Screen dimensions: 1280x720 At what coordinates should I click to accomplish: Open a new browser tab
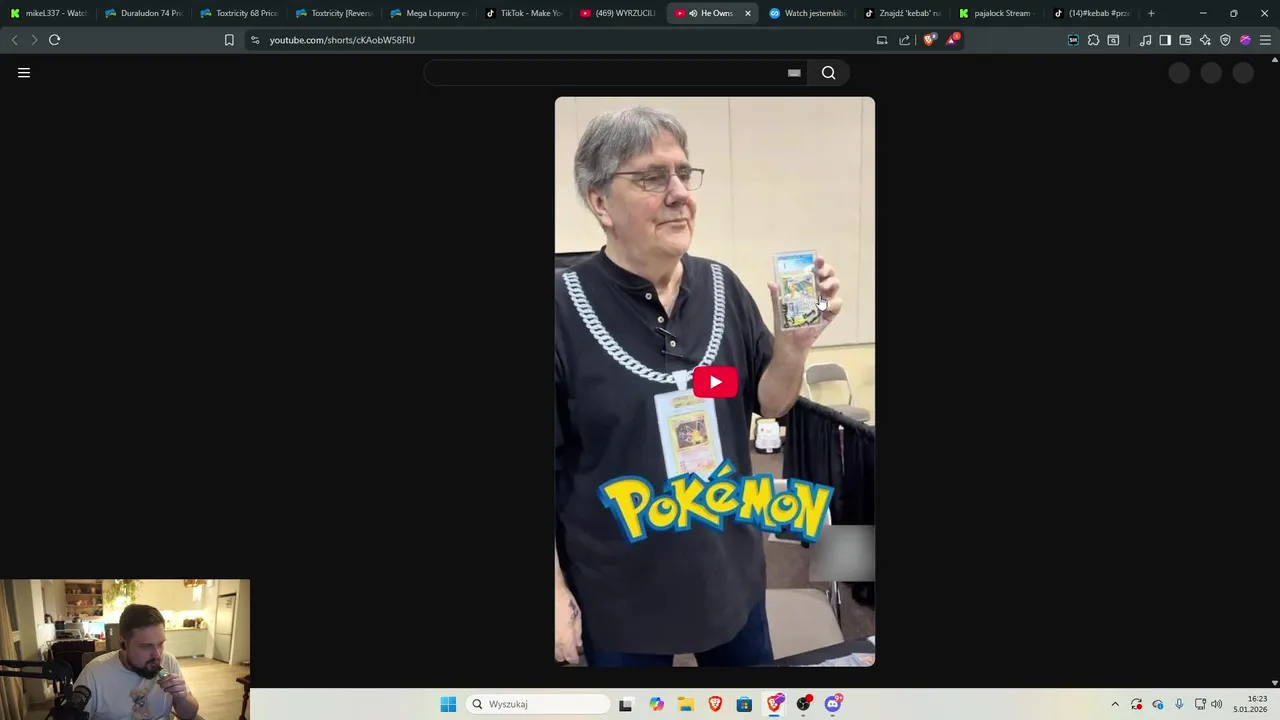pos(1151,13)
